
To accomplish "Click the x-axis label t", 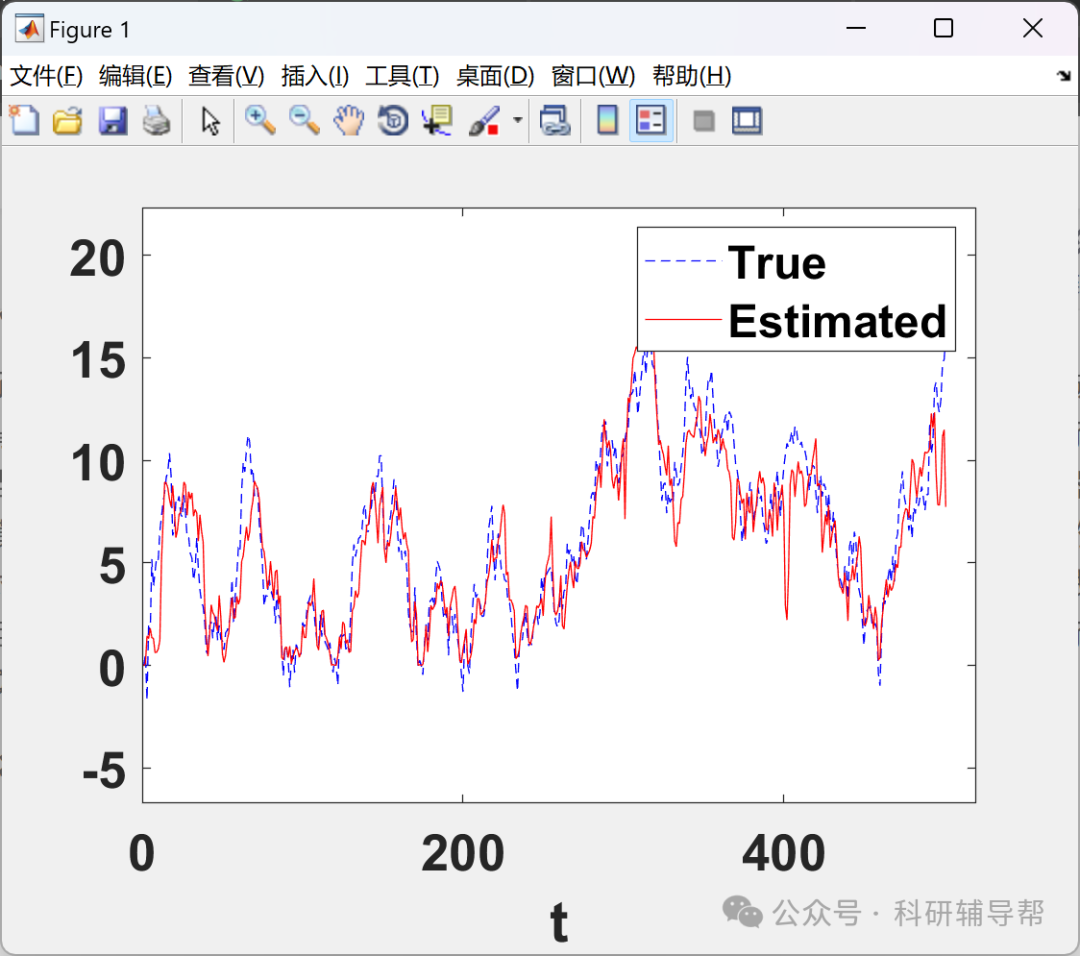I will [559, 922].
